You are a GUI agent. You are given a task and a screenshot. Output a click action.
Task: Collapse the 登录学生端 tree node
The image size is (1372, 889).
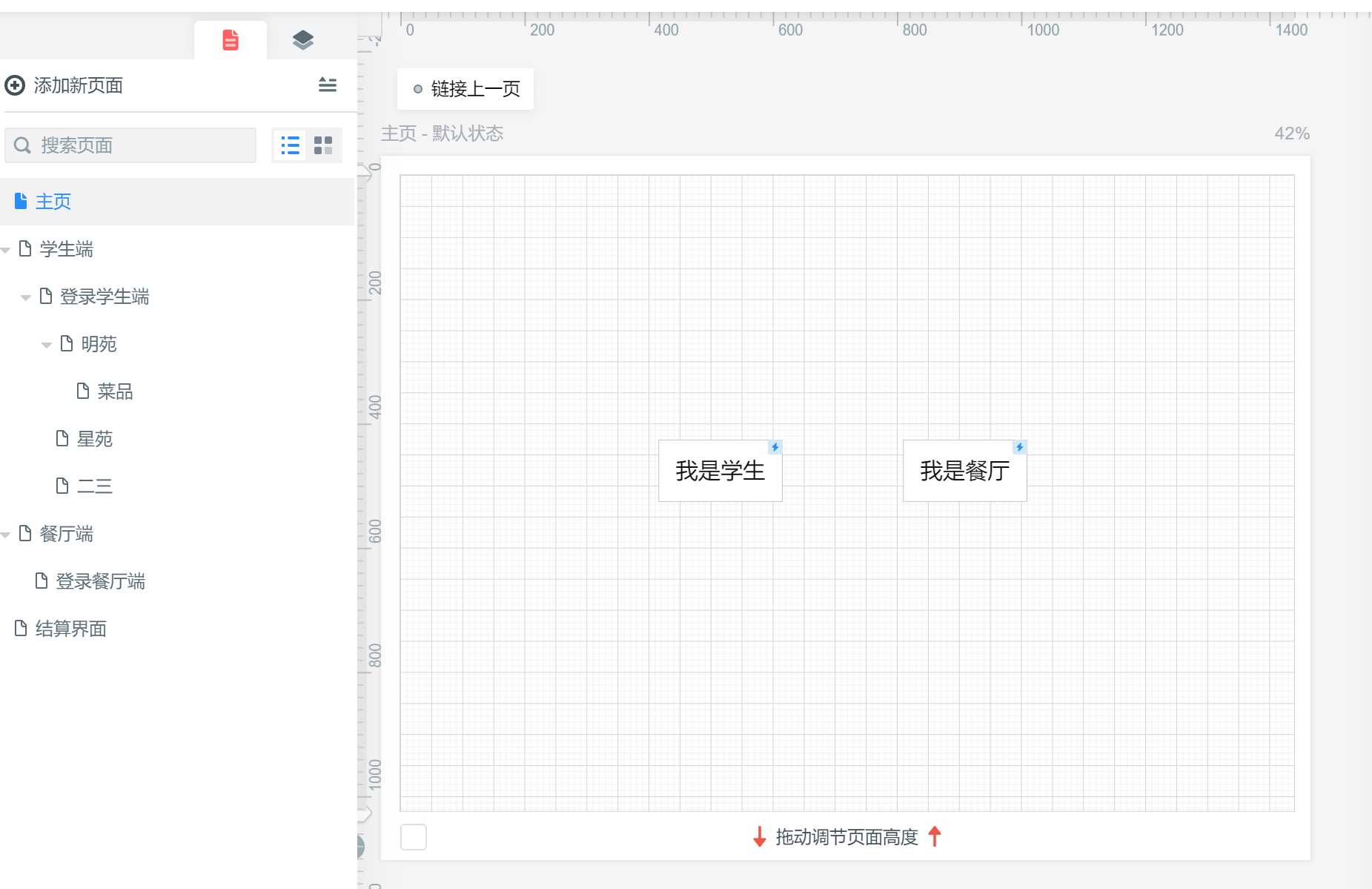[x=26, y=297]
